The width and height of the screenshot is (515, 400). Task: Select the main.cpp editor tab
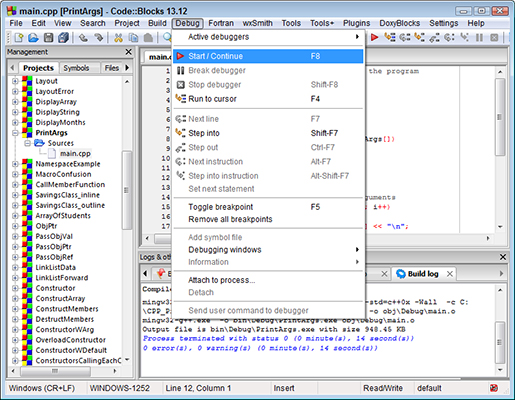click(x=160, y=57)
